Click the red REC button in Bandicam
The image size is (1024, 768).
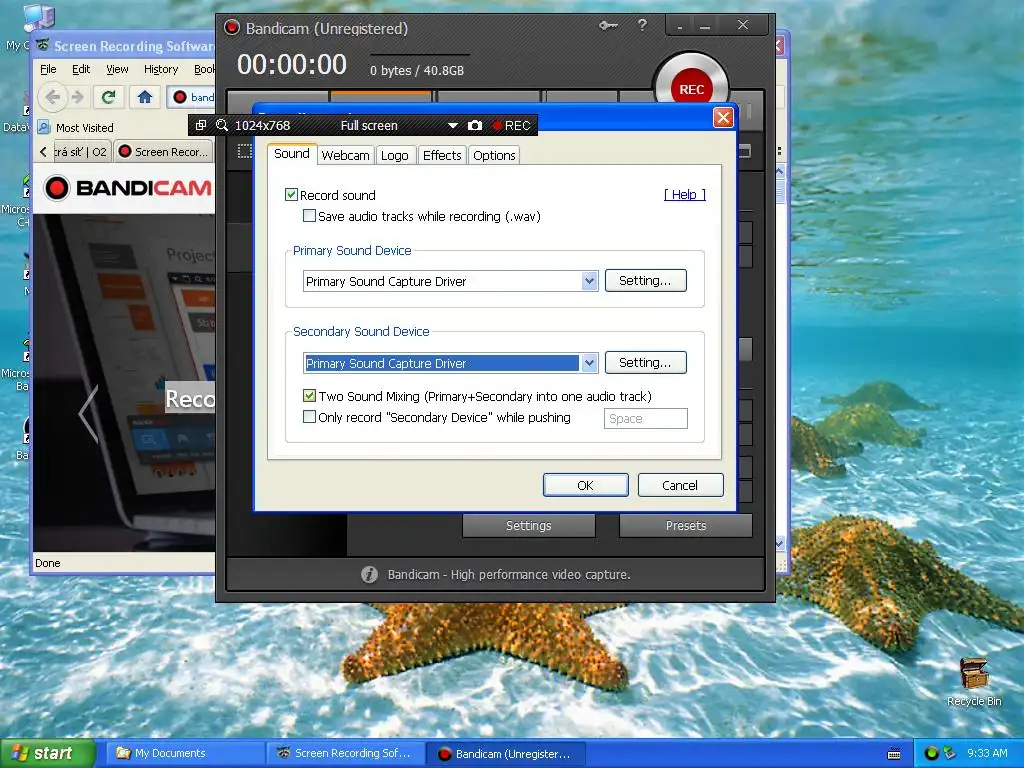(x=691, y=89)
